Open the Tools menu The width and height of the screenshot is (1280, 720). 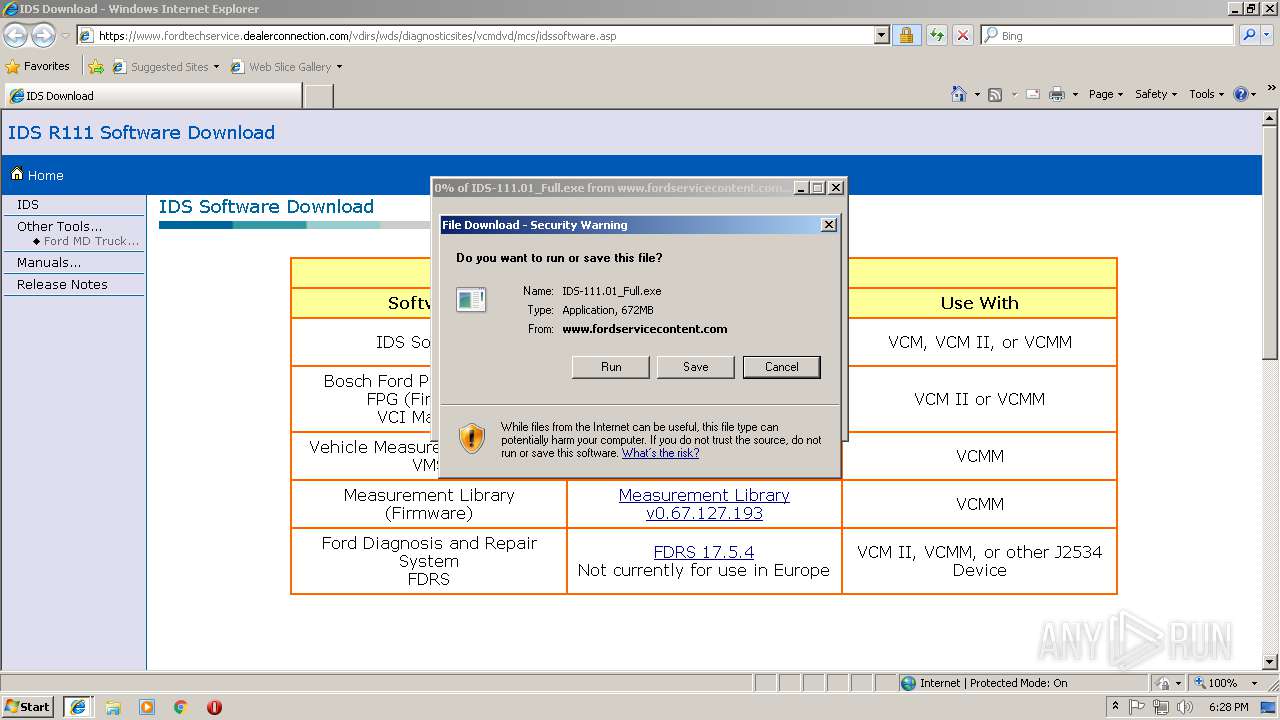point(1207,94)
